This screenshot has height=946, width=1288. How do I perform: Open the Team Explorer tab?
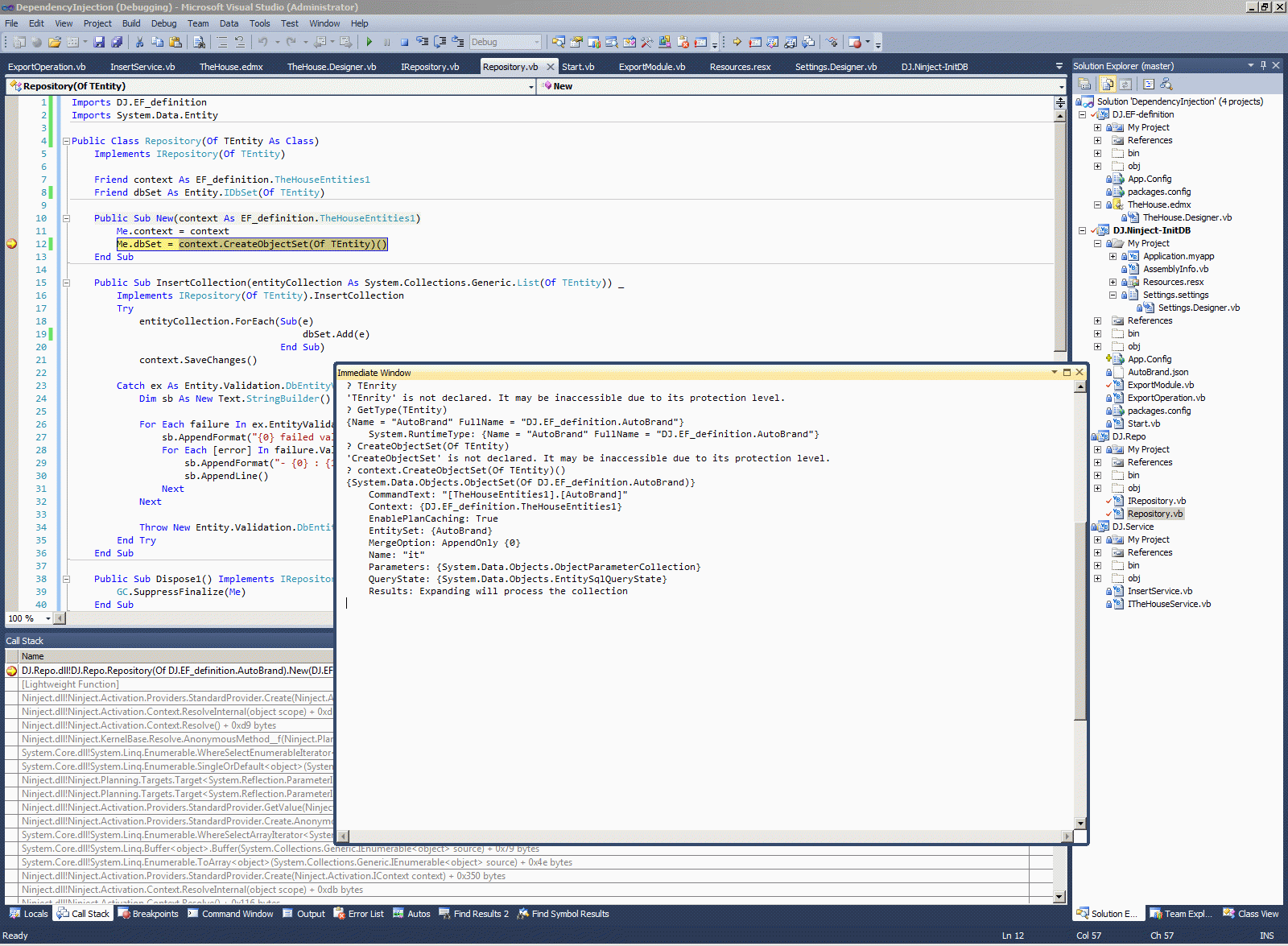1181,914
